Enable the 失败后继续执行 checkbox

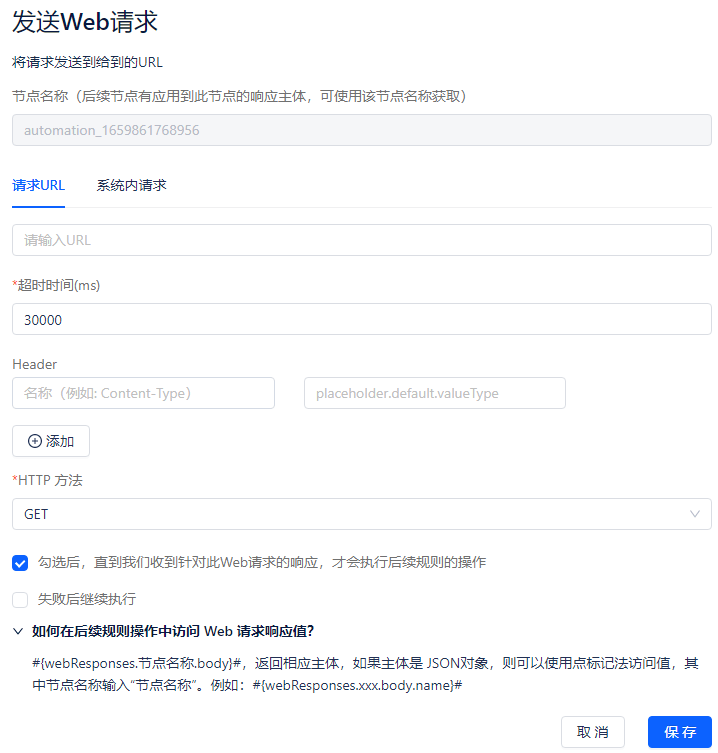20,599
